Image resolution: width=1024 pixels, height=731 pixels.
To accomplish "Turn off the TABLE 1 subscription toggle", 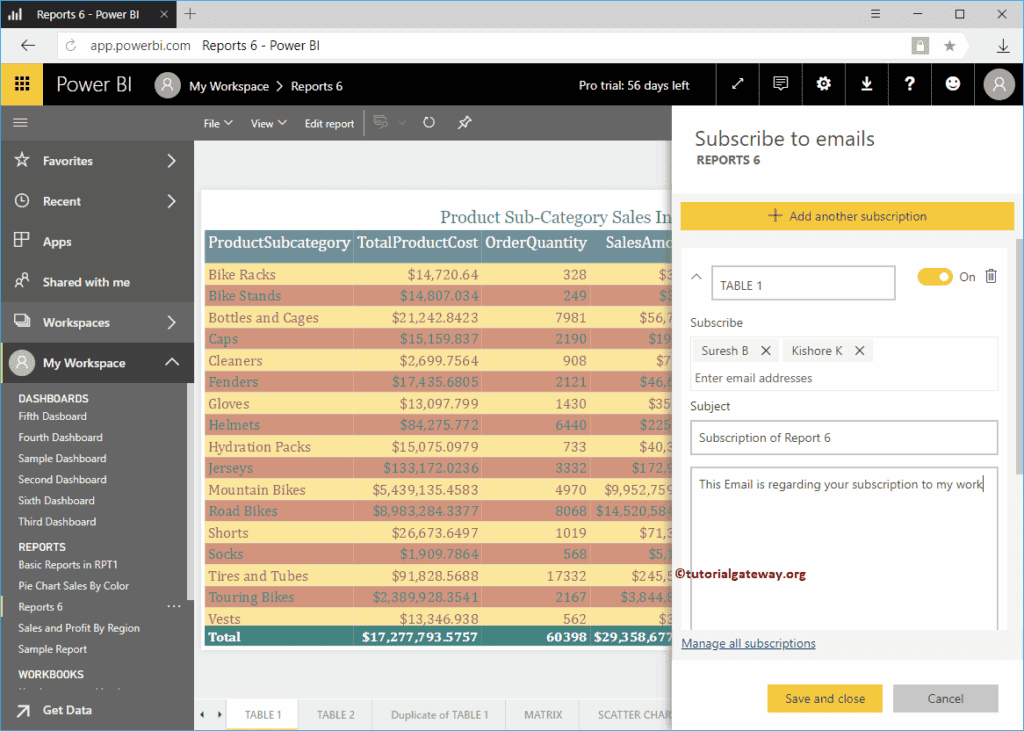I will [935, 277].
